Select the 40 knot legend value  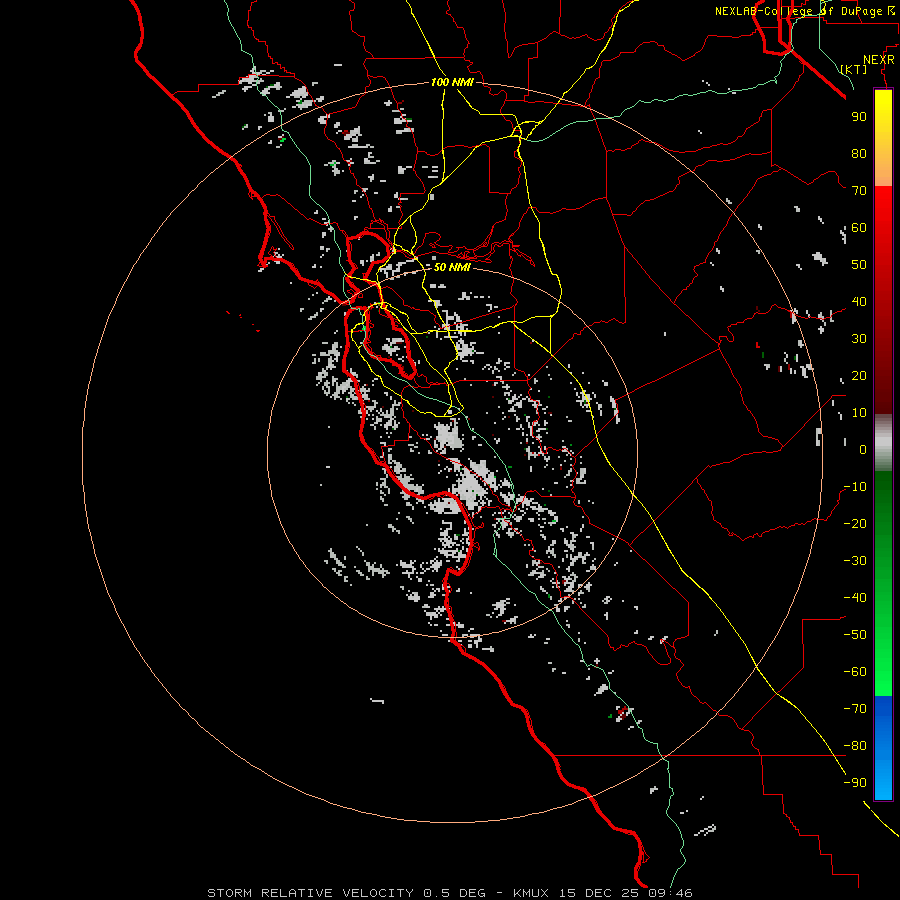click(x=859, y=301)
